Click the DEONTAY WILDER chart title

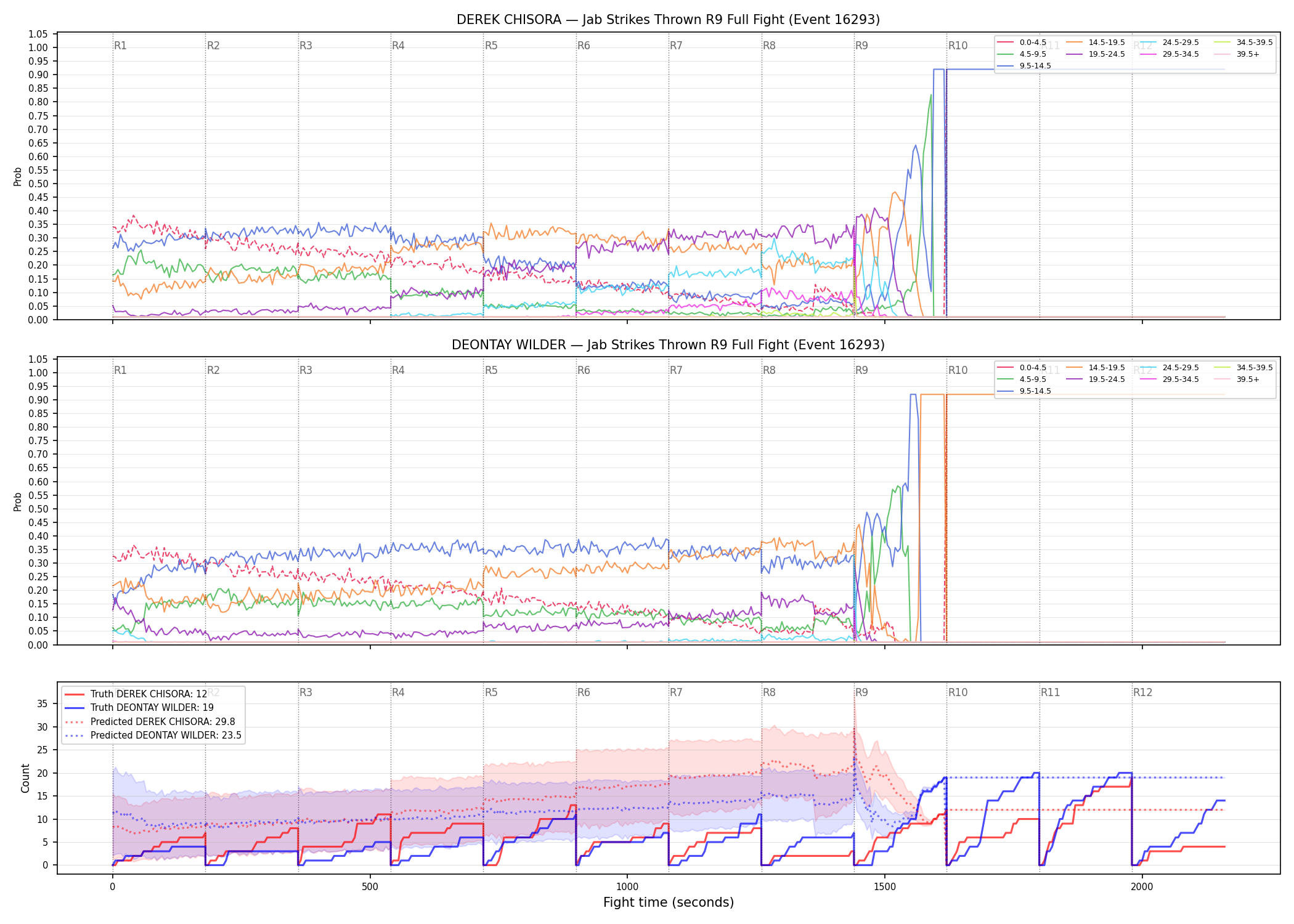click(x=668, y=345)
